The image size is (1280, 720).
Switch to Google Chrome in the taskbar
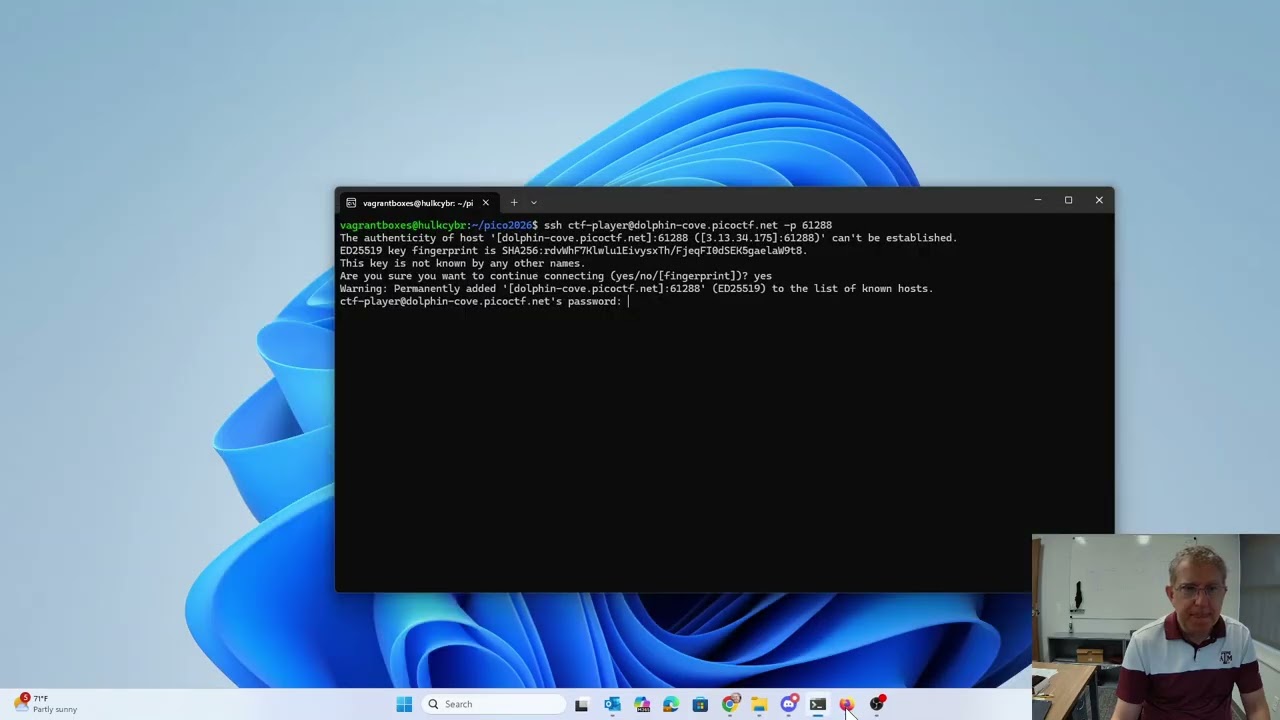(730, 704)
